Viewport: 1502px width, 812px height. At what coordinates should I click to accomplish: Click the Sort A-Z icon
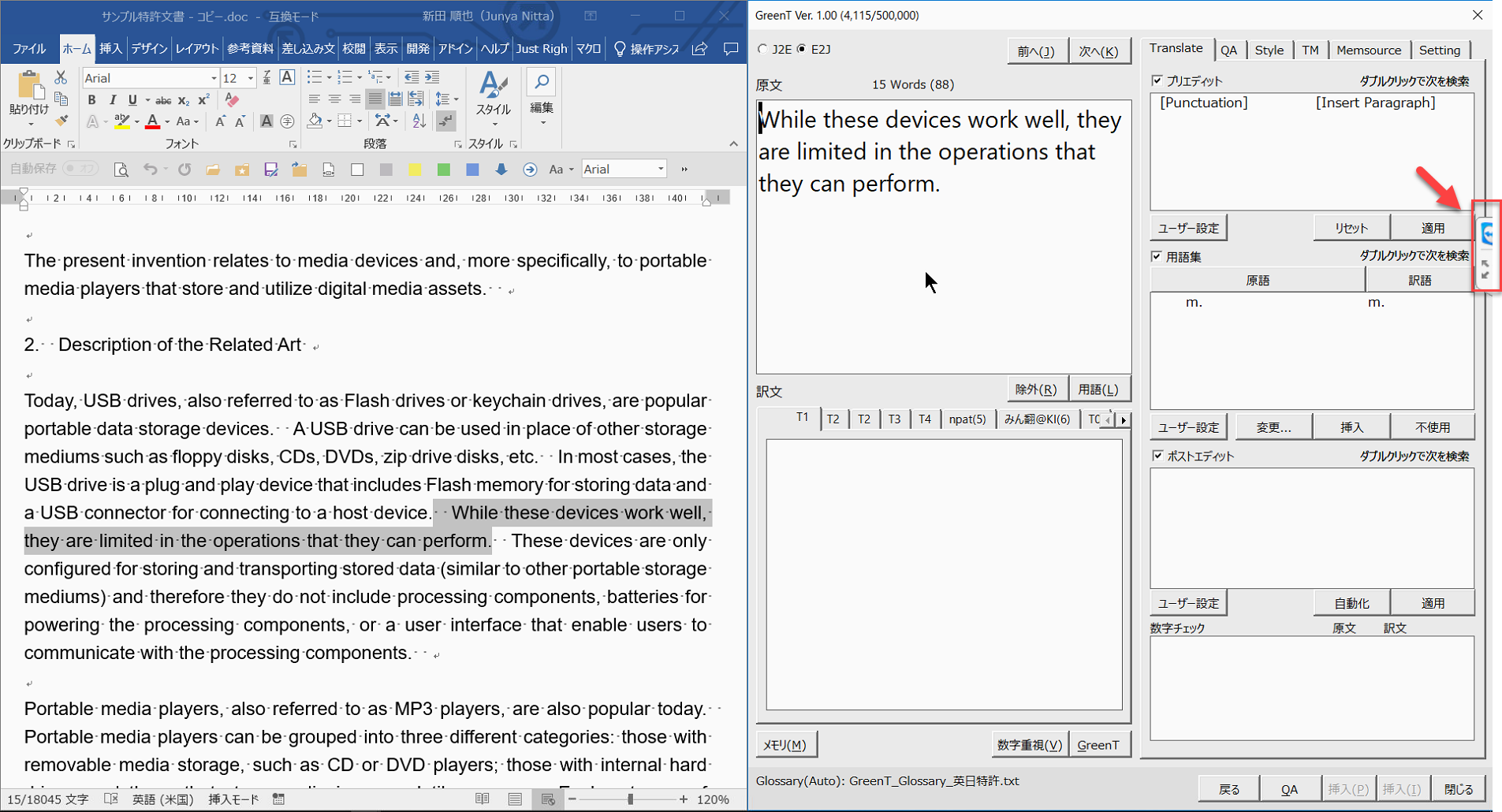click(419, 121)
